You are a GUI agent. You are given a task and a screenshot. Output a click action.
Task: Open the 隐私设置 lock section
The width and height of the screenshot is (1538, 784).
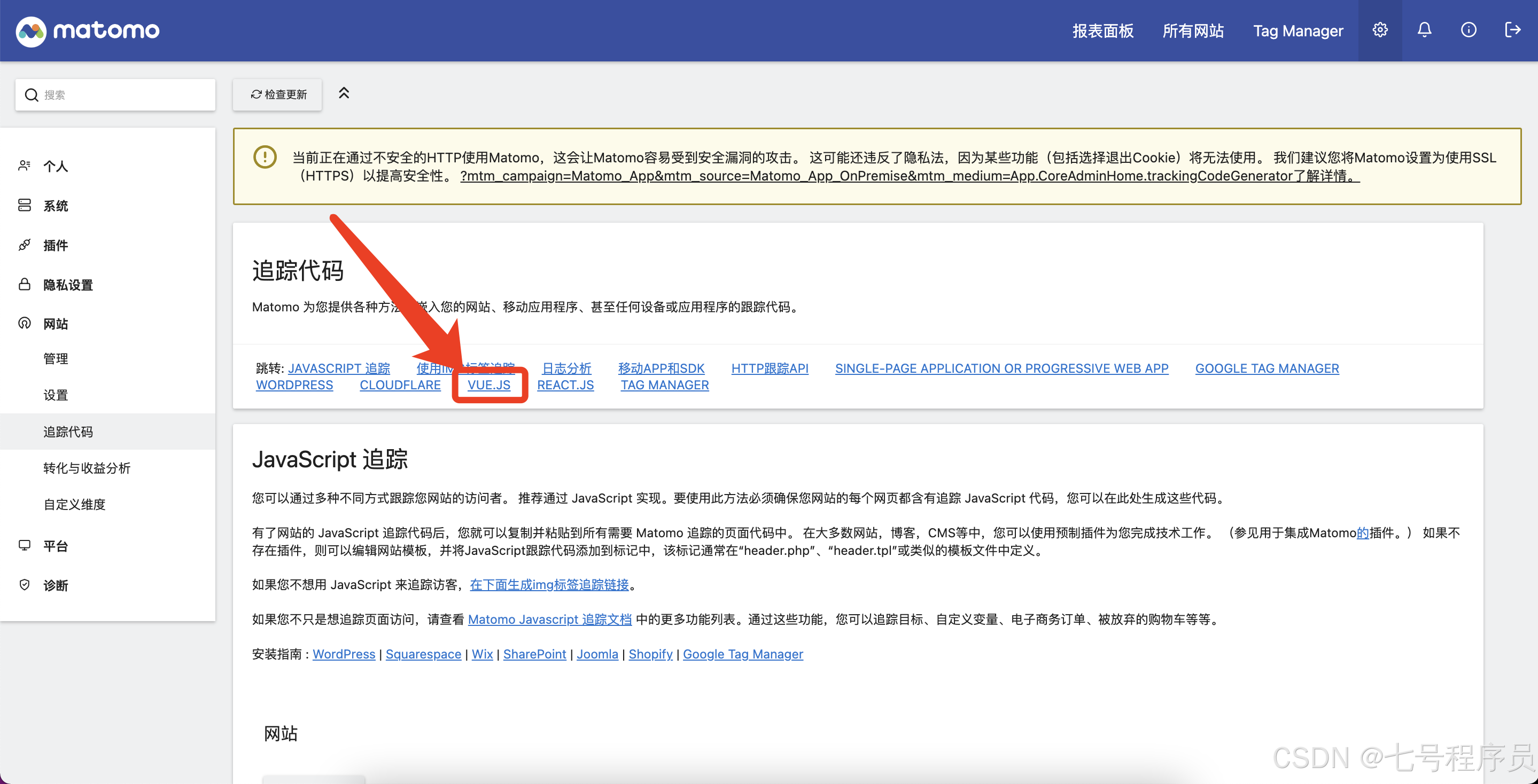click(x=67, y=285)
